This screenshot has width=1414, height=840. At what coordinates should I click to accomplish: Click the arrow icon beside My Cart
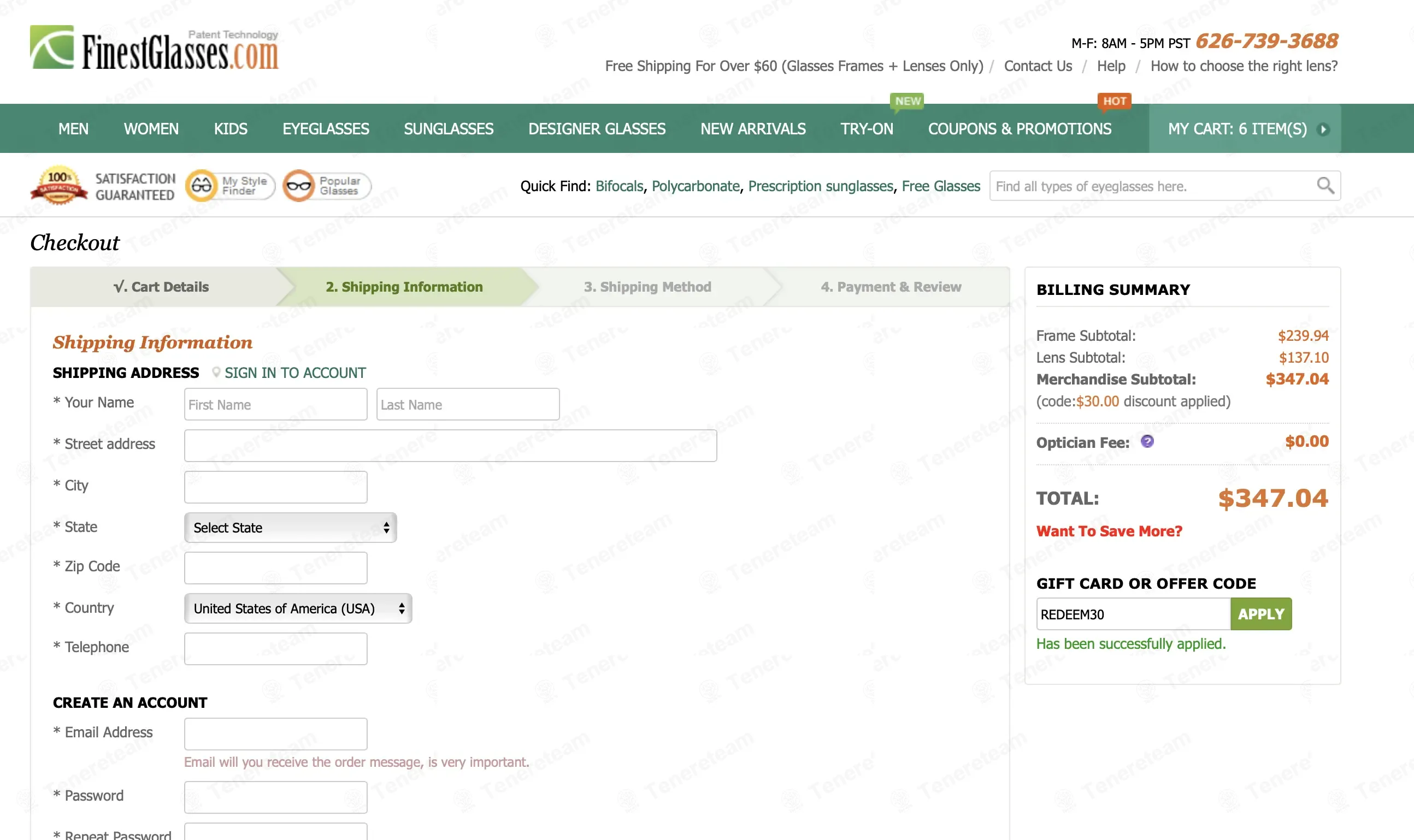pyautogui.click(x=1323, y=129)
